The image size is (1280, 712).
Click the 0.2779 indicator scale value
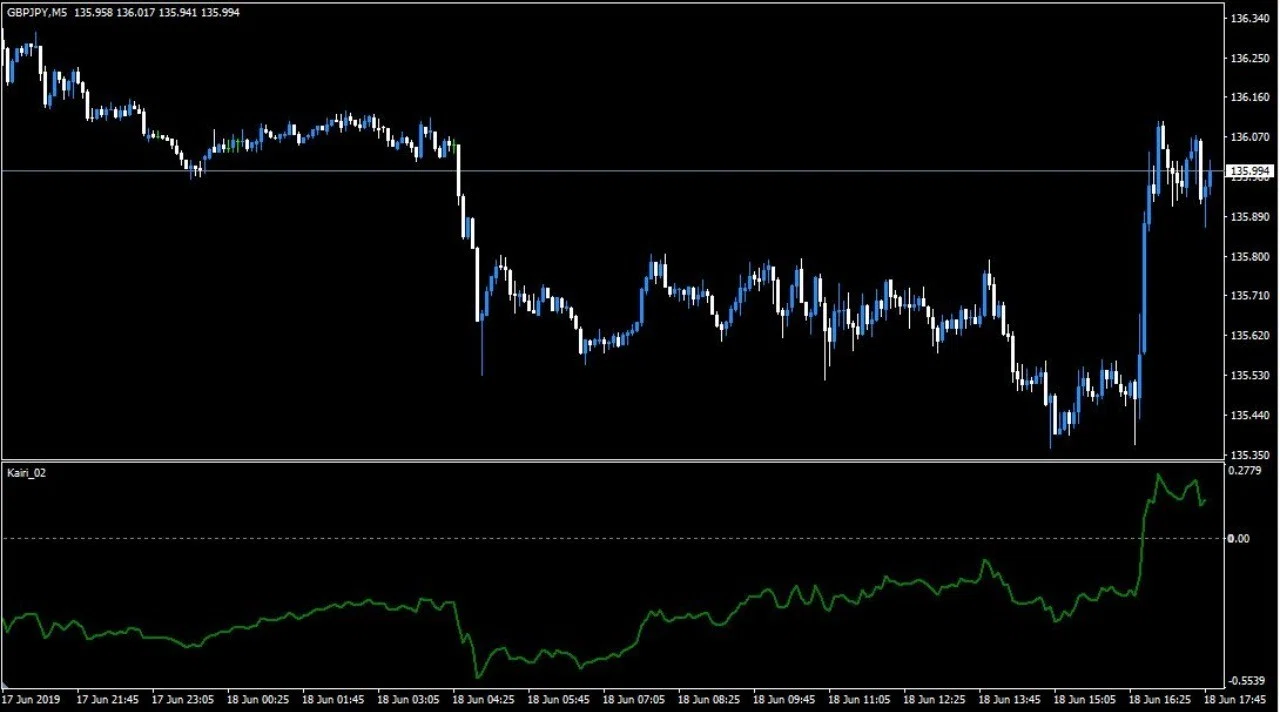1246,470
